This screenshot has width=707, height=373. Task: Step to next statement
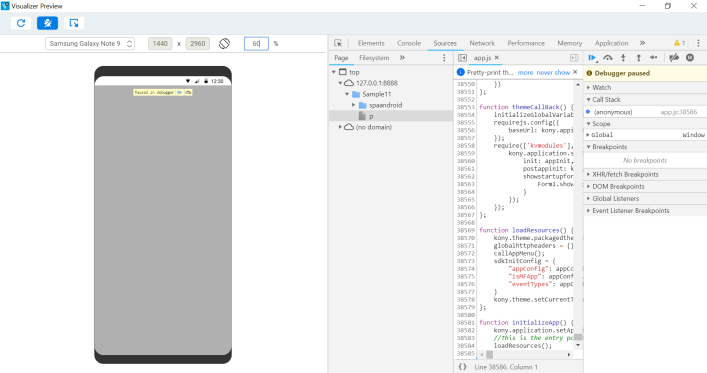[x=654, y=58]
